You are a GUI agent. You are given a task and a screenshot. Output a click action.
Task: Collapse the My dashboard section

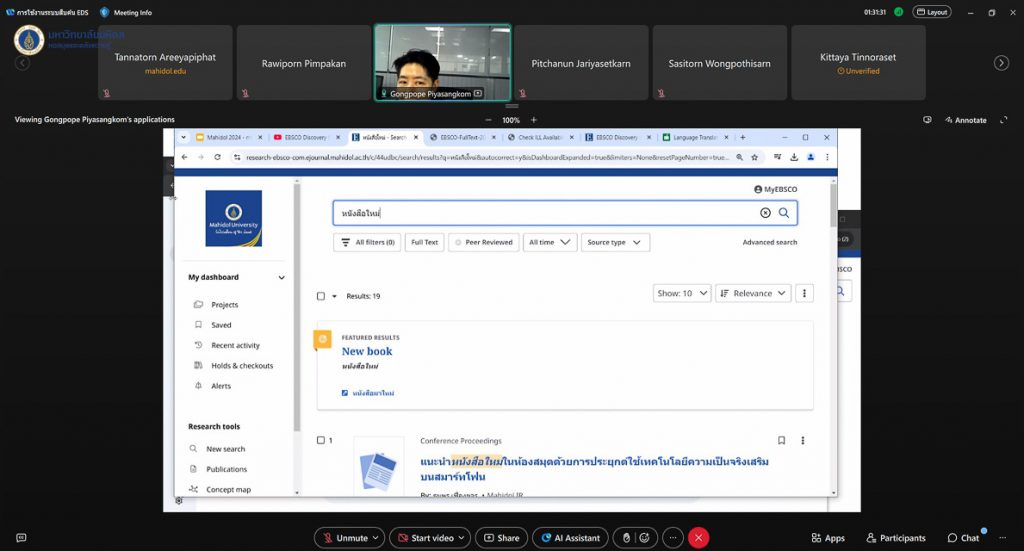click(x=281, y=277)
